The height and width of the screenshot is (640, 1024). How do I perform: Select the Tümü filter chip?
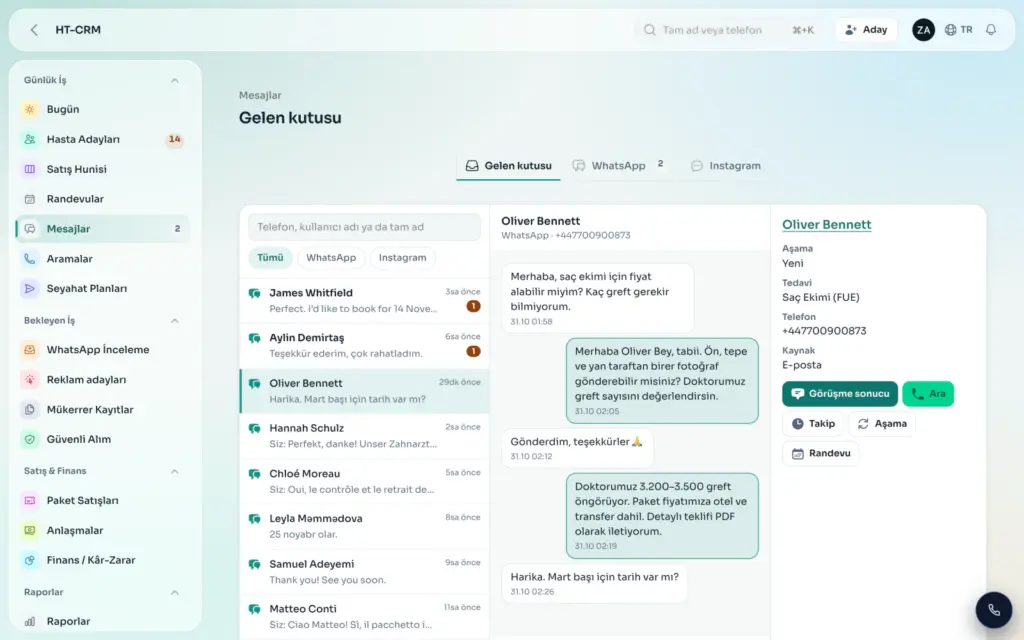270,257
